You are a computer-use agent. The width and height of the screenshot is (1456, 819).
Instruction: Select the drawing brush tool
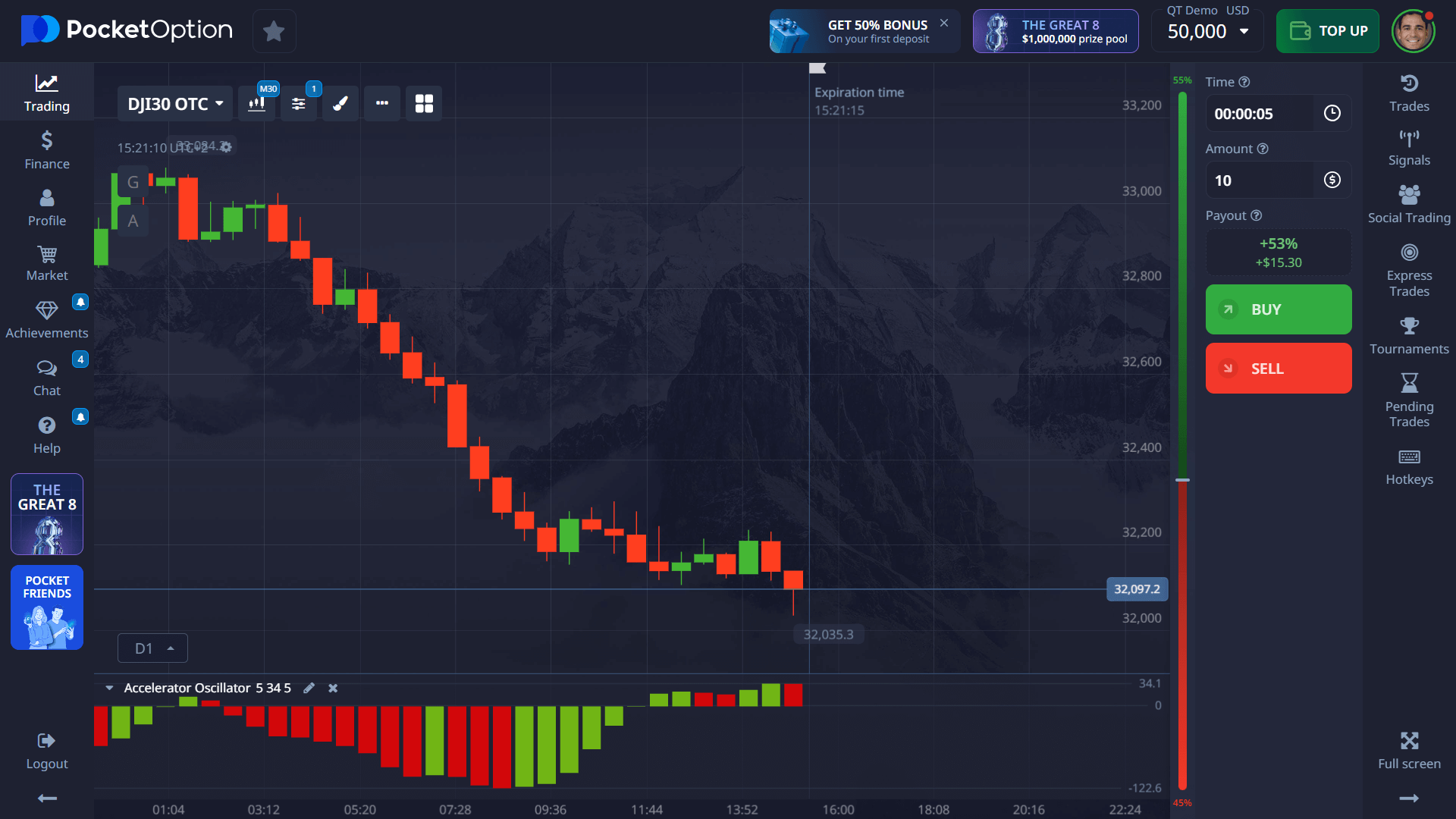point(340,103)
